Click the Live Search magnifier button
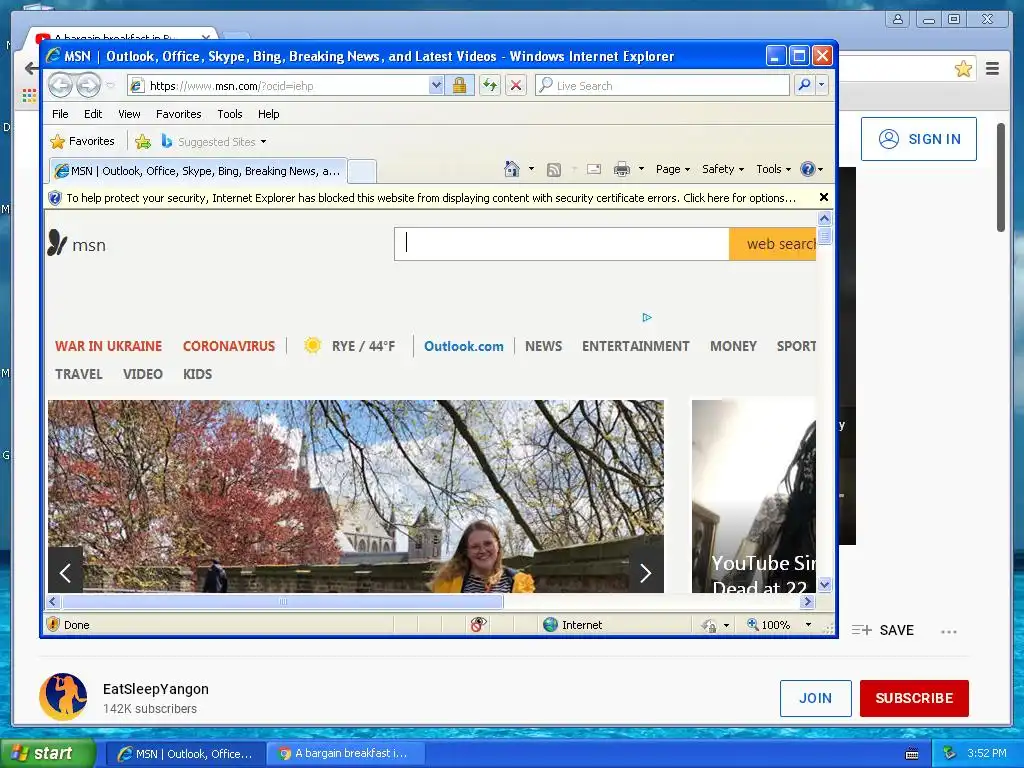The height and width of the screenshot is (768, 1024). pyautogui.click(x=805, y=85)
